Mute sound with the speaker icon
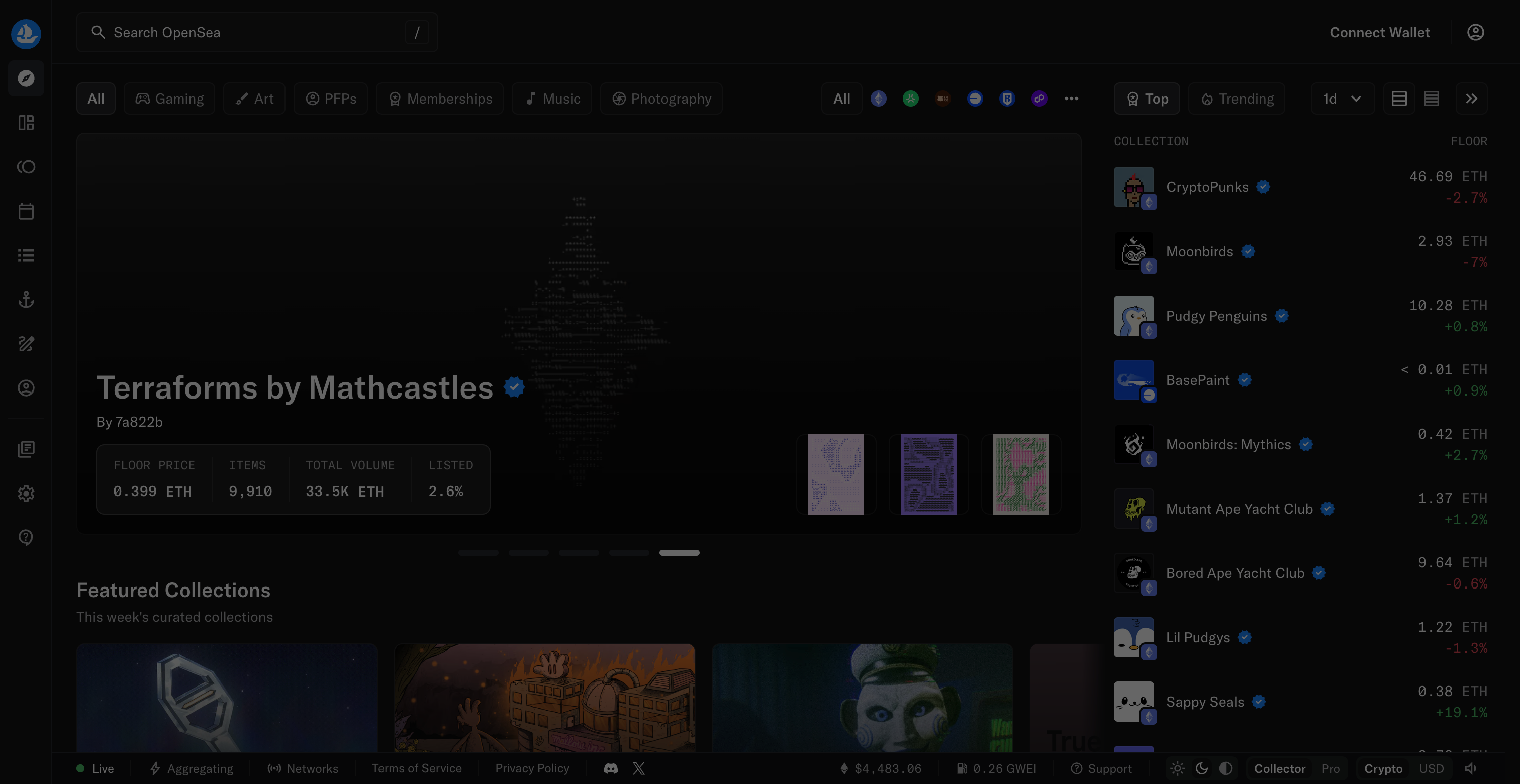Viewport: 1520px width, 784px height. click(x=1470, y=768)
